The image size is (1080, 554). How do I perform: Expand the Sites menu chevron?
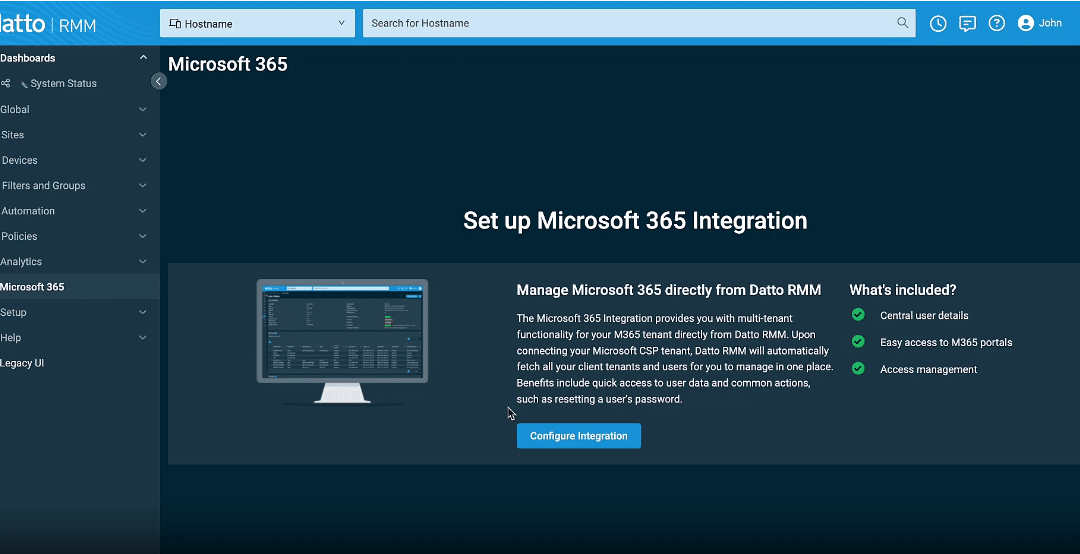click(143, 135)
